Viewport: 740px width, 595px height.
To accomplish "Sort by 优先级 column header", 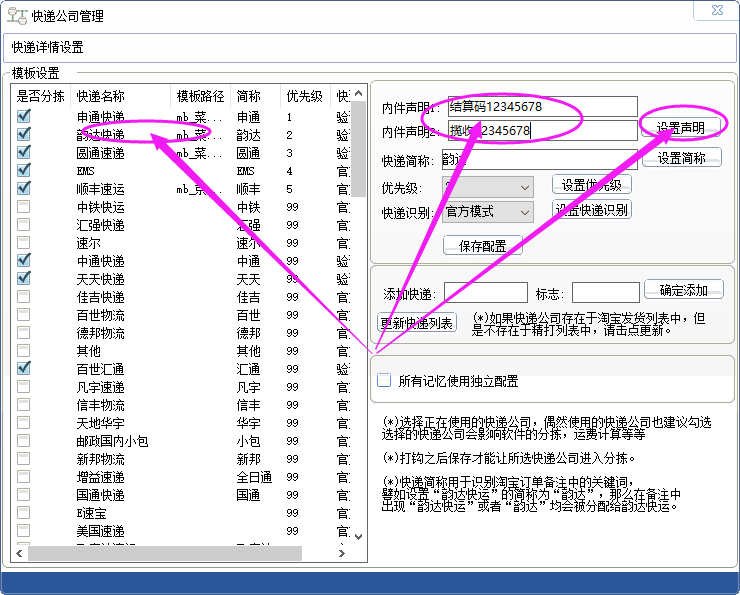I will point(305,96).
